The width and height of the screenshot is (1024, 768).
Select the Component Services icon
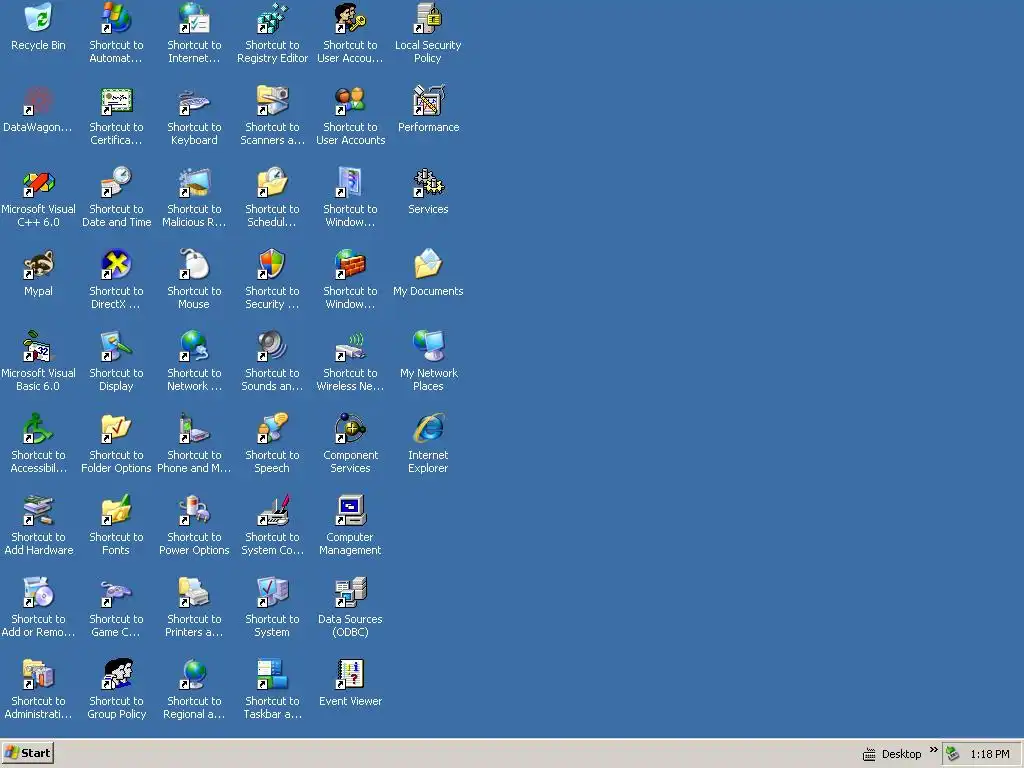point(350,428)
